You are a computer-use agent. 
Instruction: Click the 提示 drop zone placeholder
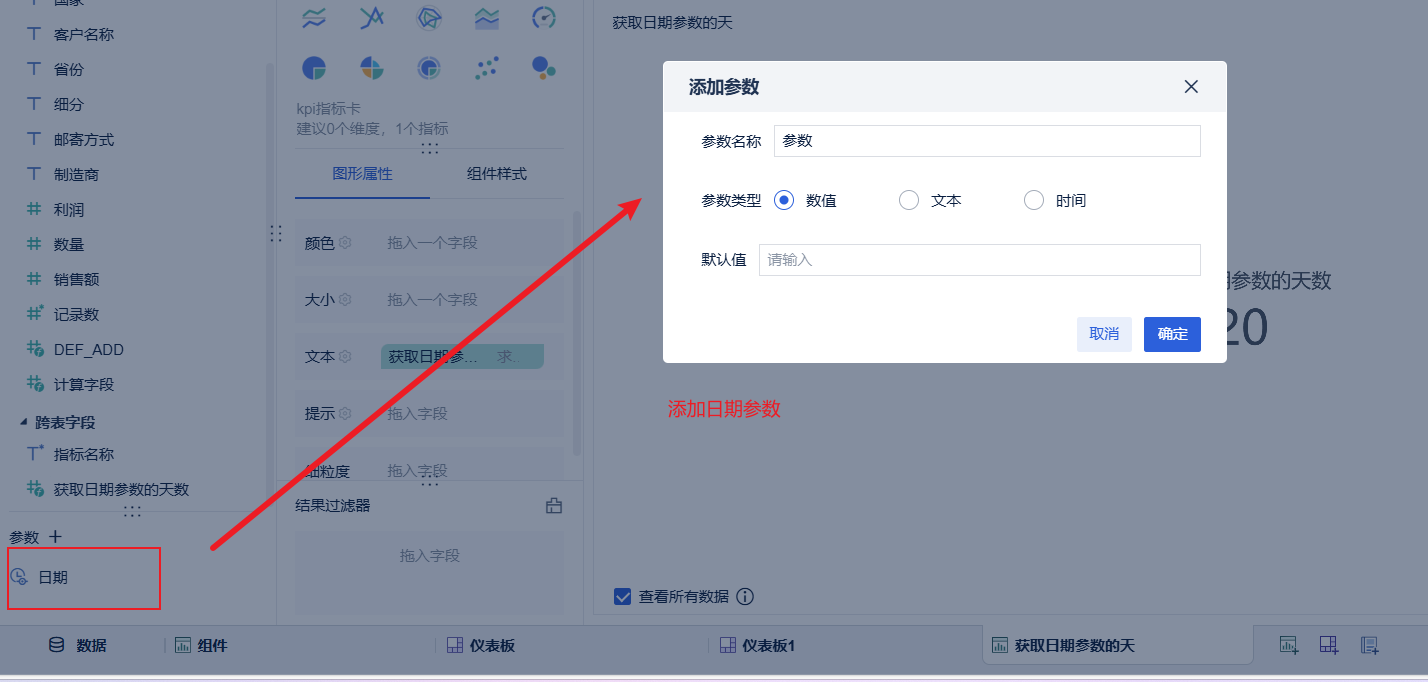[x=417, y=413]
